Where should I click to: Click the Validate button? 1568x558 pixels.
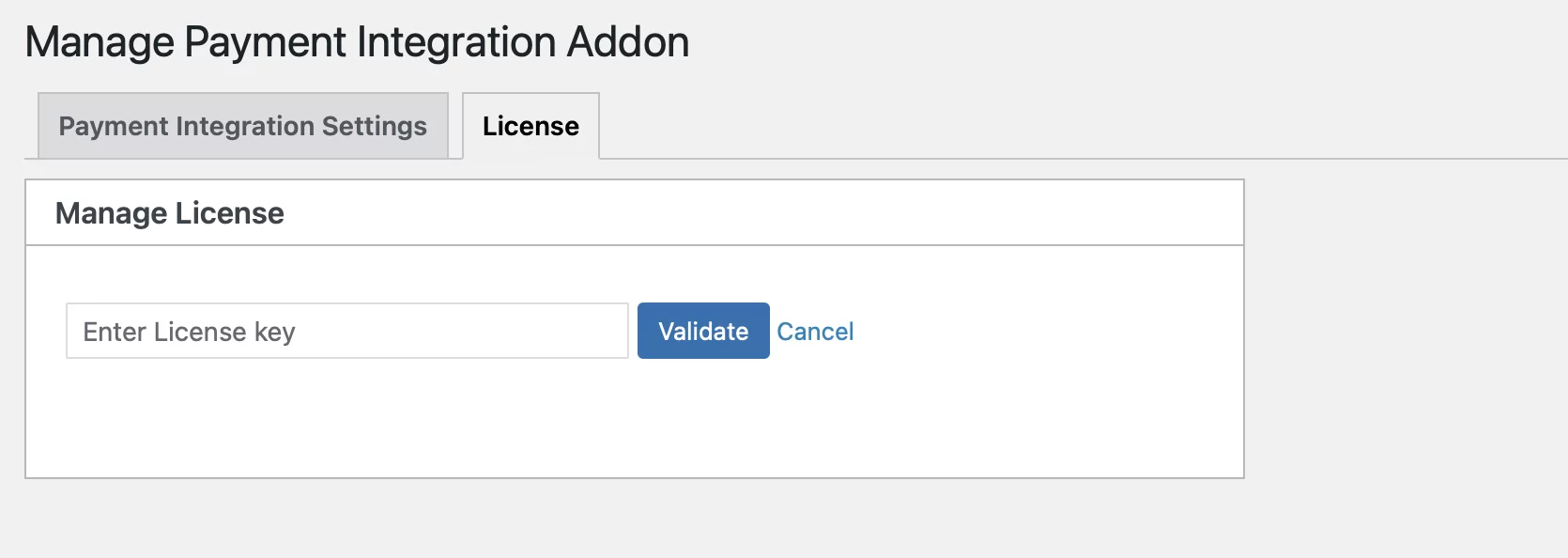(x=703, y=331)
